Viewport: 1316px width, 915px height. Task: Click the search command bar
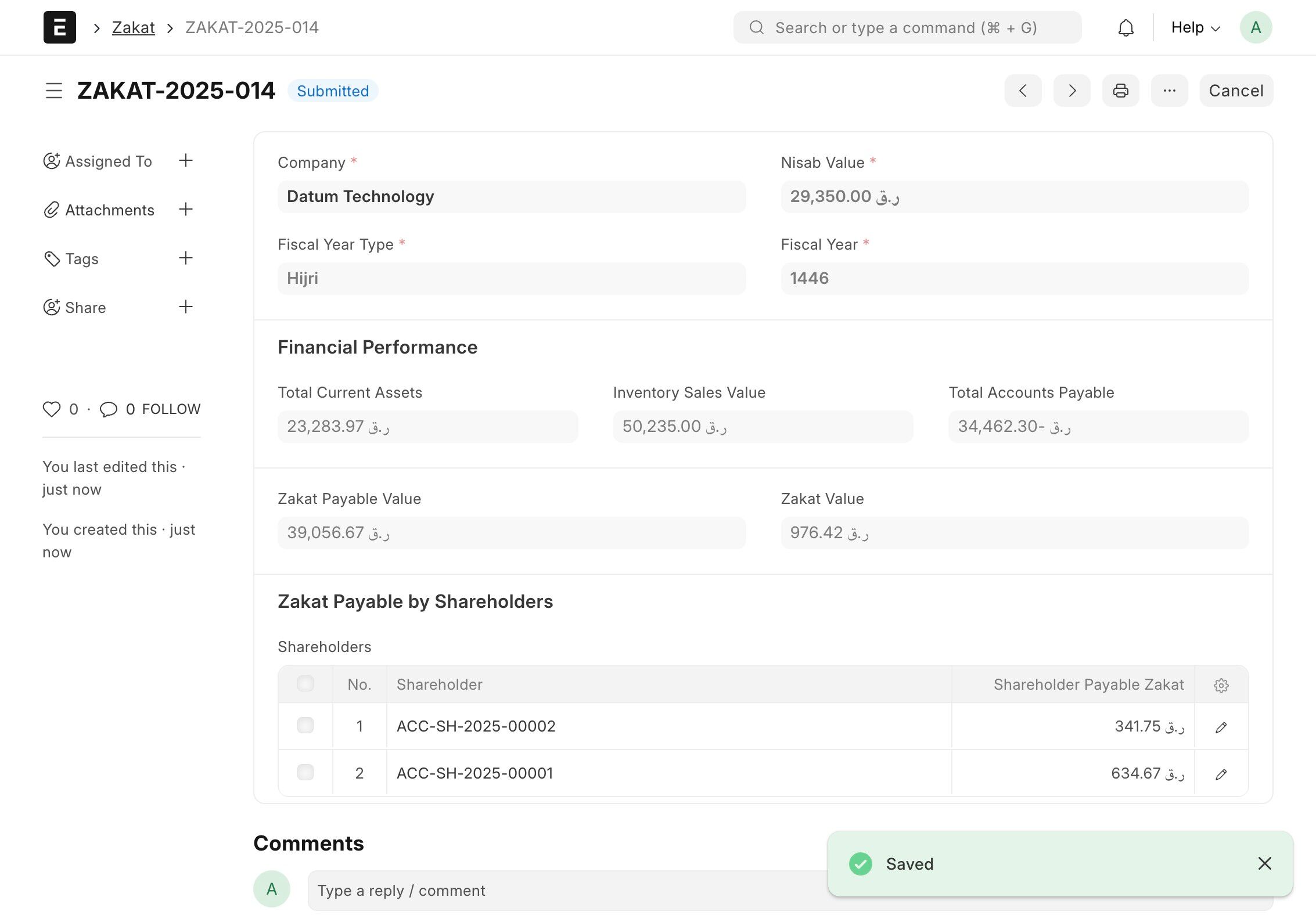tap(907, 28)
